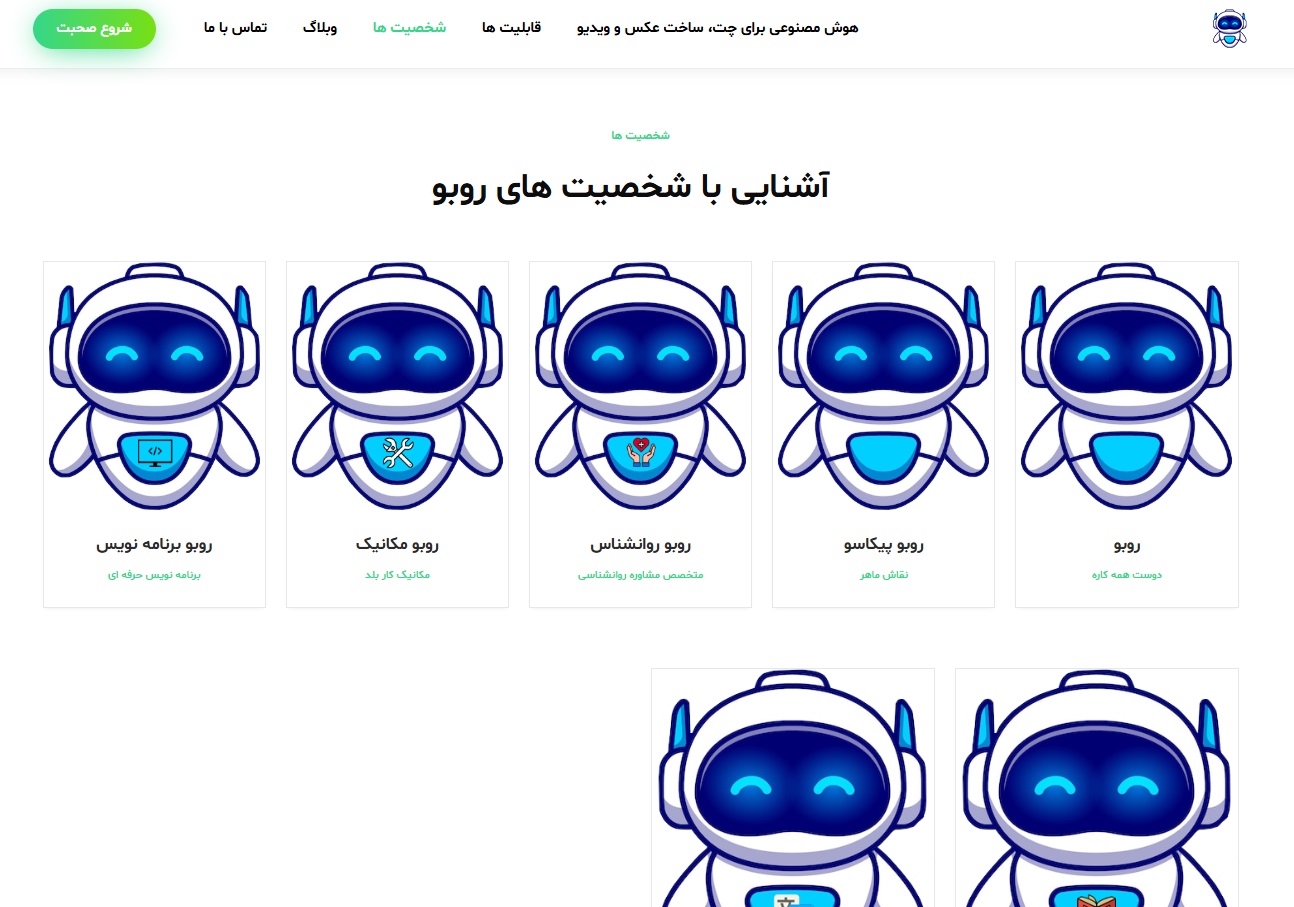1294x907 pixels.
Task: Click the نقاش ماهر subtitle text
Action: click(x=883, y=575)
